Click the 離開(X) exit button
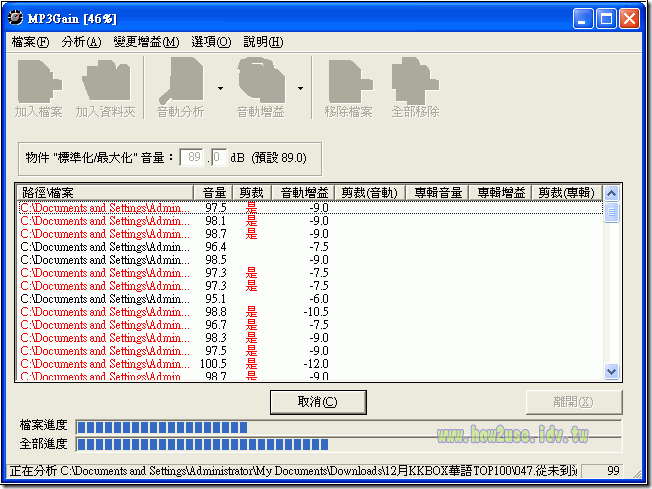 click(573, 402)
